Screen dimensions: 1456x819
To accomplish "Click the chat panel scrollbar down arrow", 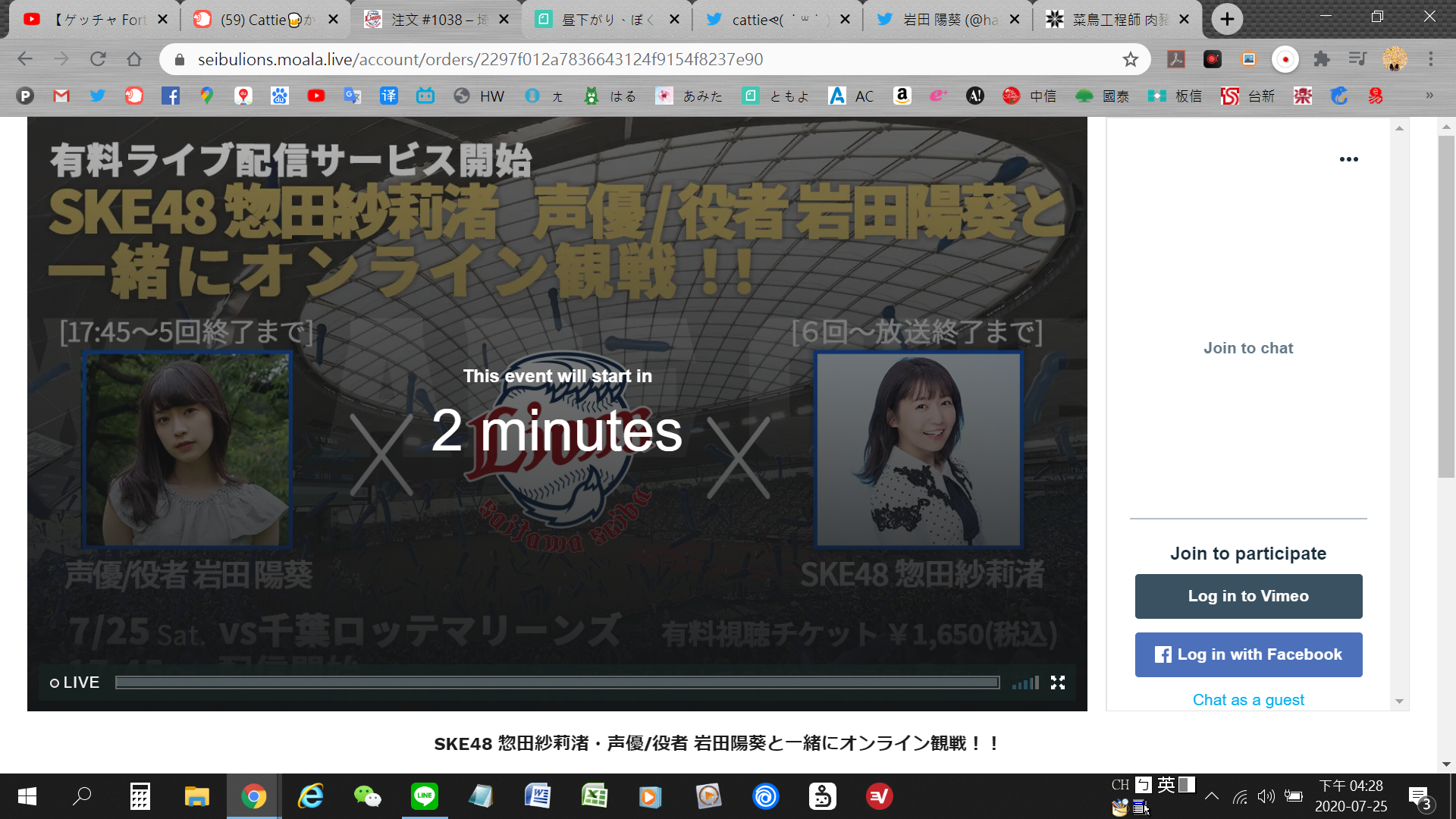I will (x=1400, y=701).
